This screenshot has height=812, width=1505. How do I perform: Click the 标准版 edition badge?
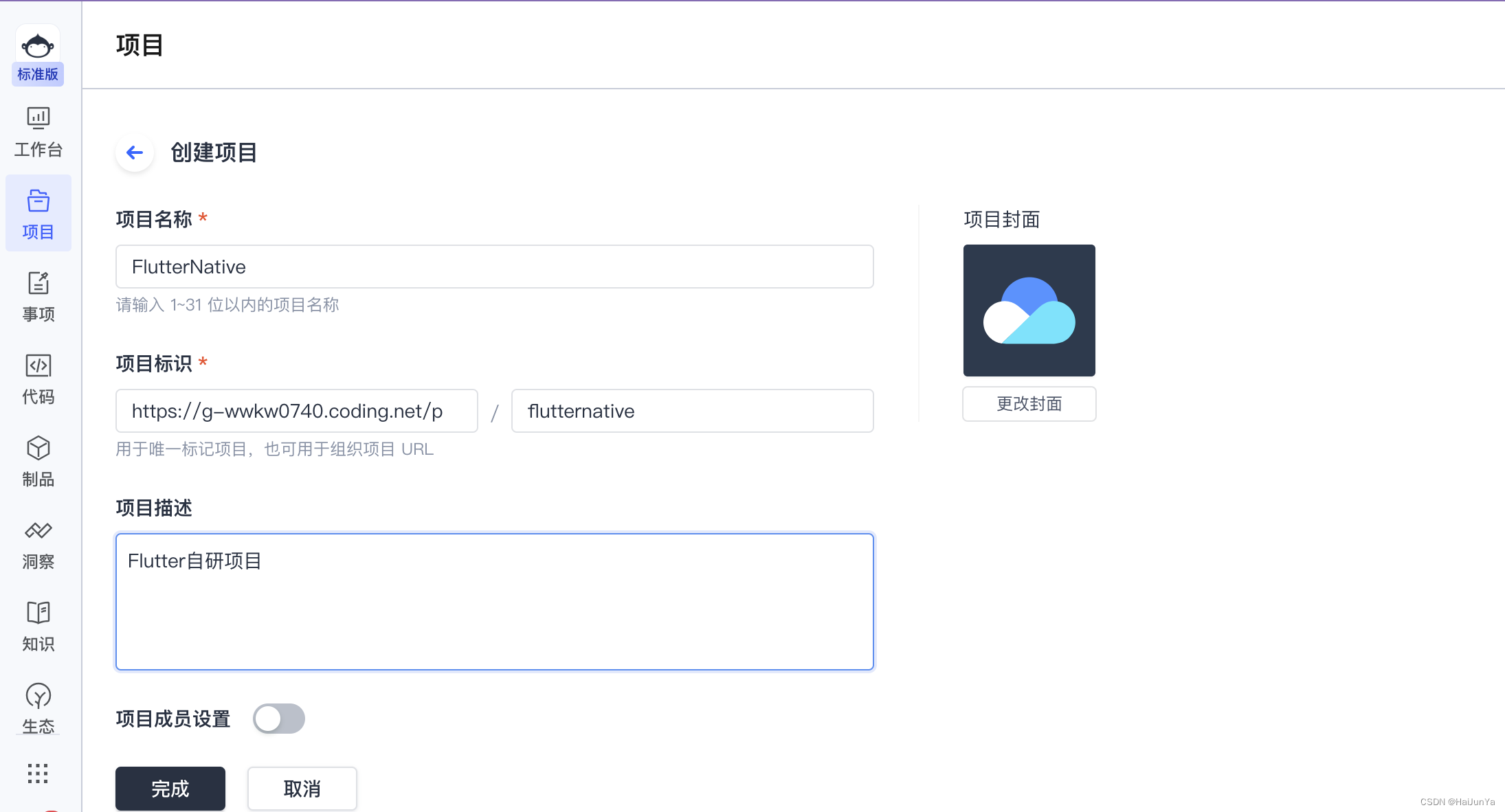(38, 74)
